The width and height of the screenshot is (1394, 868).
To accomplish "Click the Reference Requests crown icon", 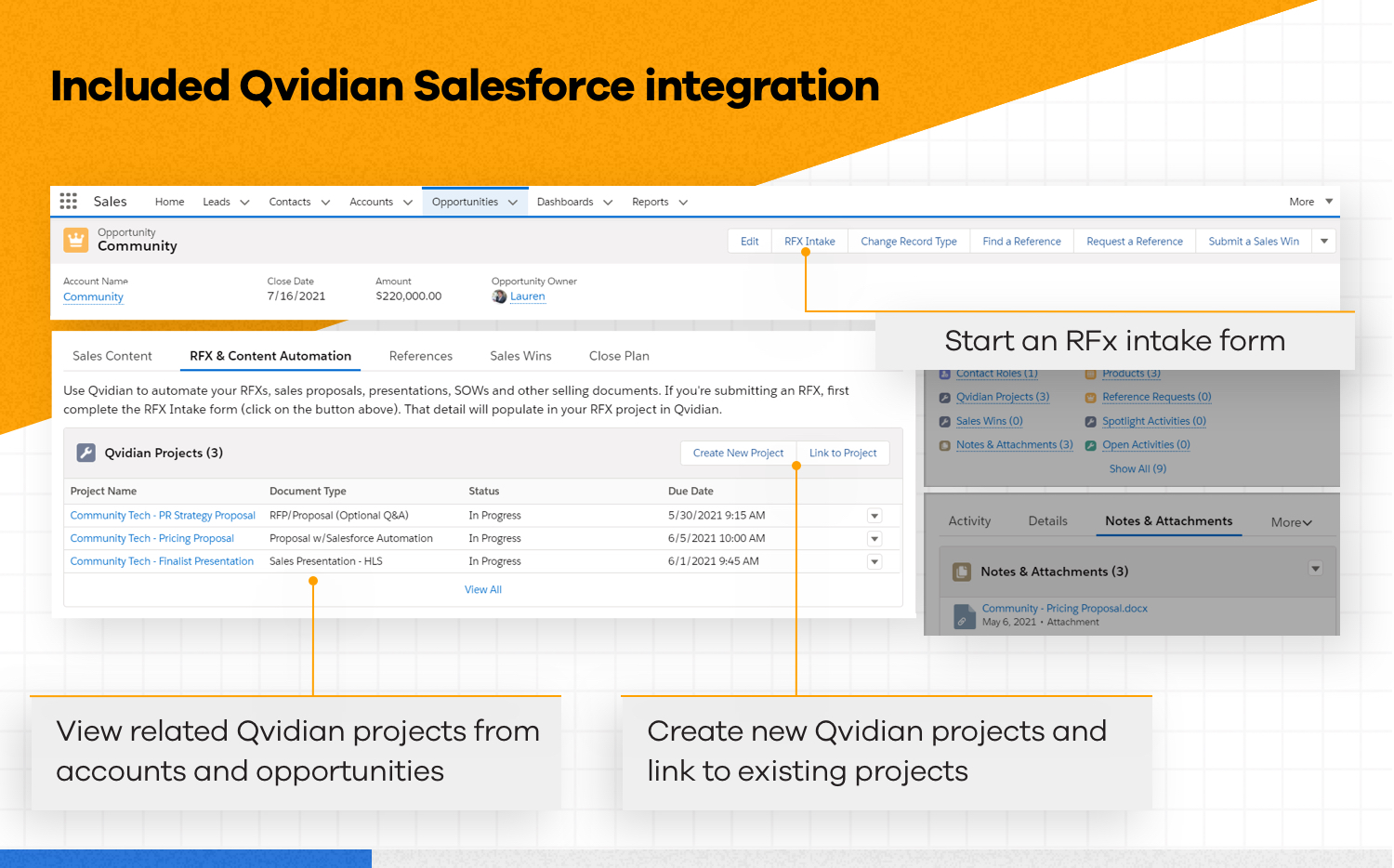I will tap(1090, 397).
